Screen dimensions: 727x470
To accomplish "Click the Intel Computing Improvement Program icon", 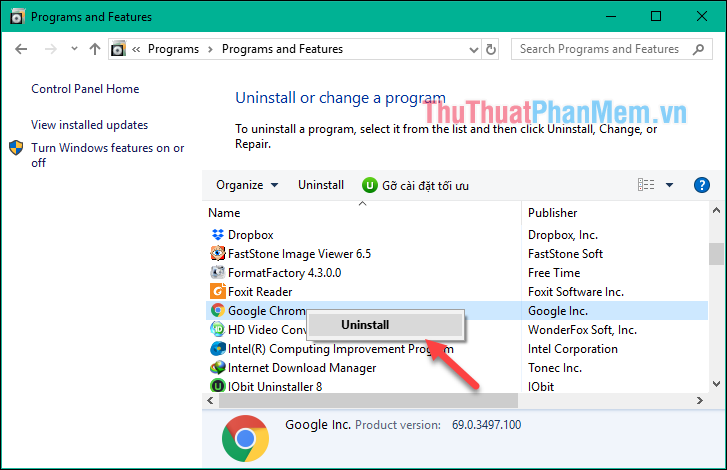I will pos(217,349).
